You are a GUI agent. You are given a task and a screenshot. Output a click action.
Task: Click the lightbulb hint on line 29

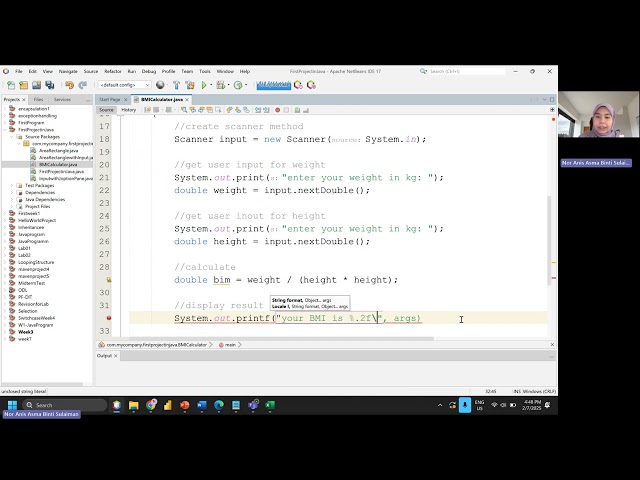(109, 280)
